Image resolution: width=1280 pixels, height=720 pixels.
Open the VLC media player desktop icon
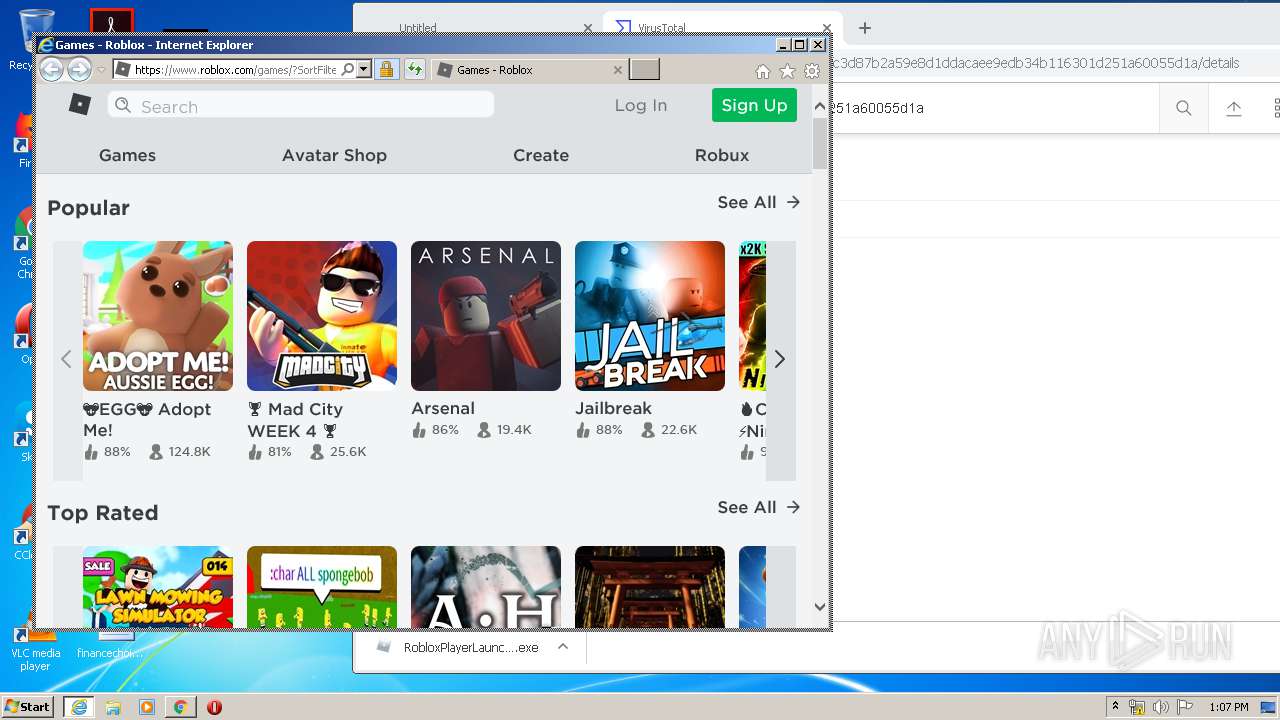coord(35,646)
